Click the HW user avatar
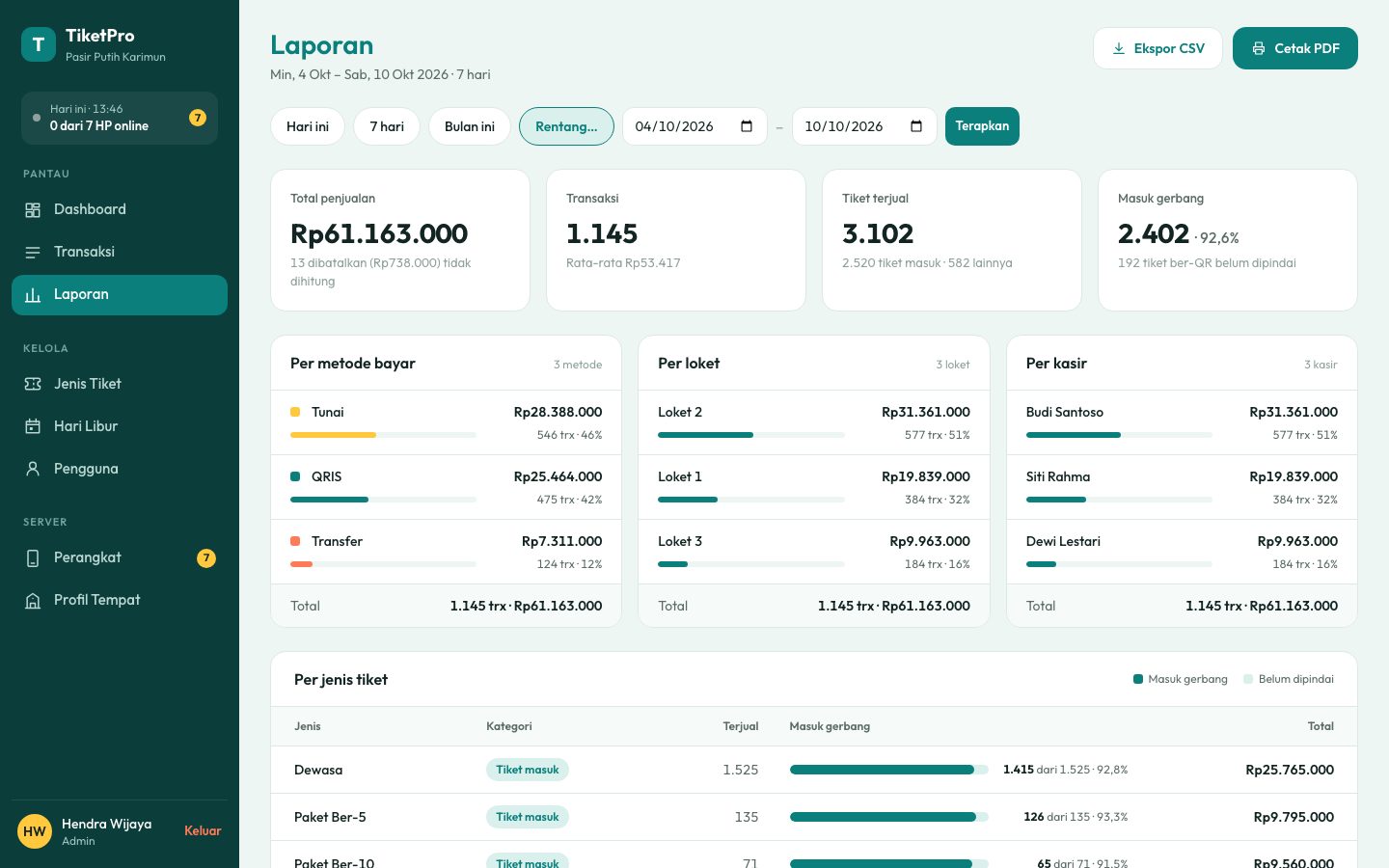Viewport: 1389px width, 868px height. 35,831
